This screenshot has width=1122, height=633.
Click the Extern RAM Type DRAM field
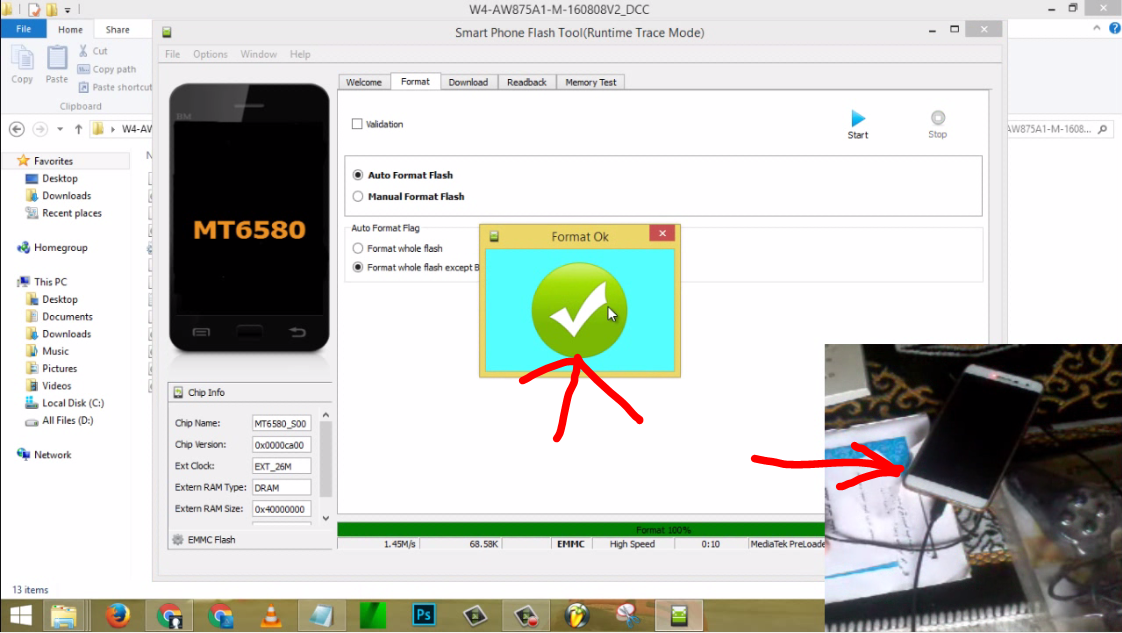pyautogui.click(x=281, y=488)
